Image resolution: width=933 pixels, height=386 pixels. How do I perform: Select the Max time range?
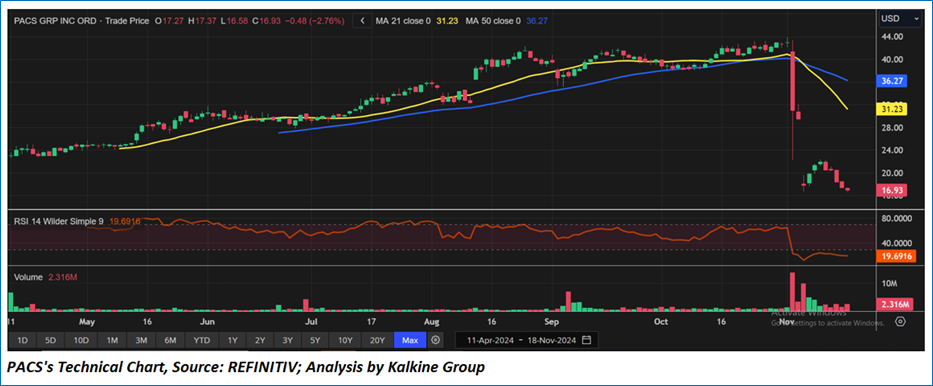coord(410,340)
